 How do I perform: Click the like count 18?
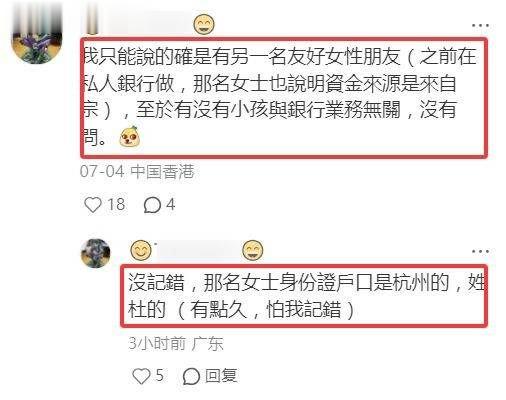tap(116, 204)
